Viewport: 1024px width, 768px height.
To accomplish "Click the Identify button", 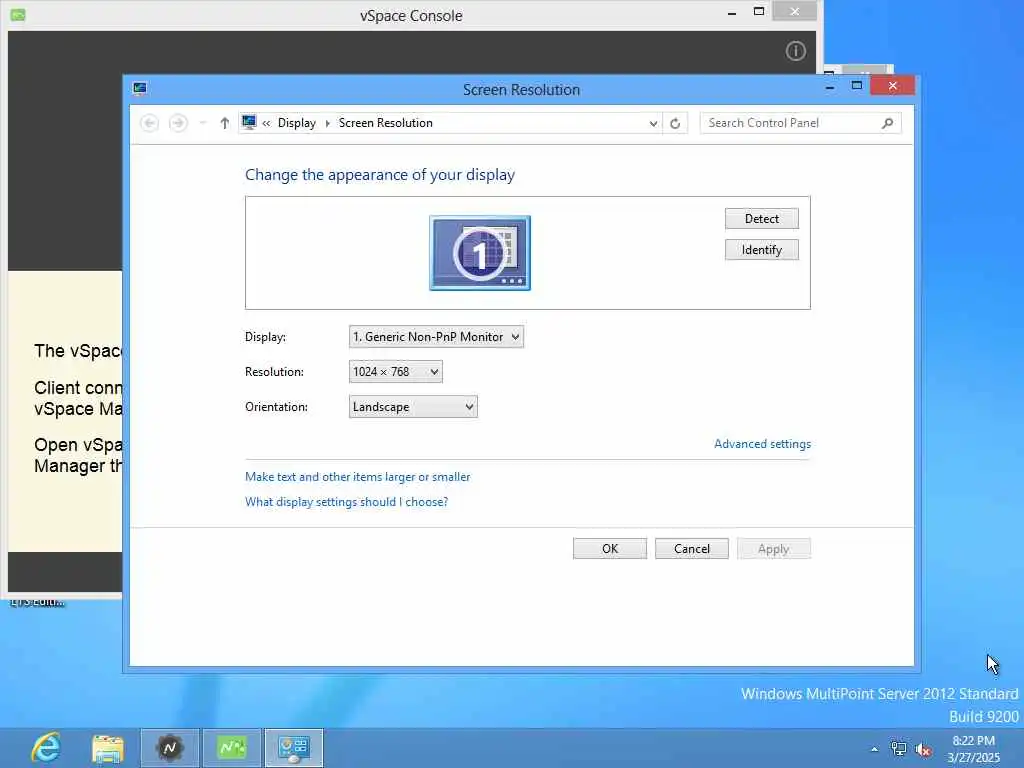I will (761, 249).
